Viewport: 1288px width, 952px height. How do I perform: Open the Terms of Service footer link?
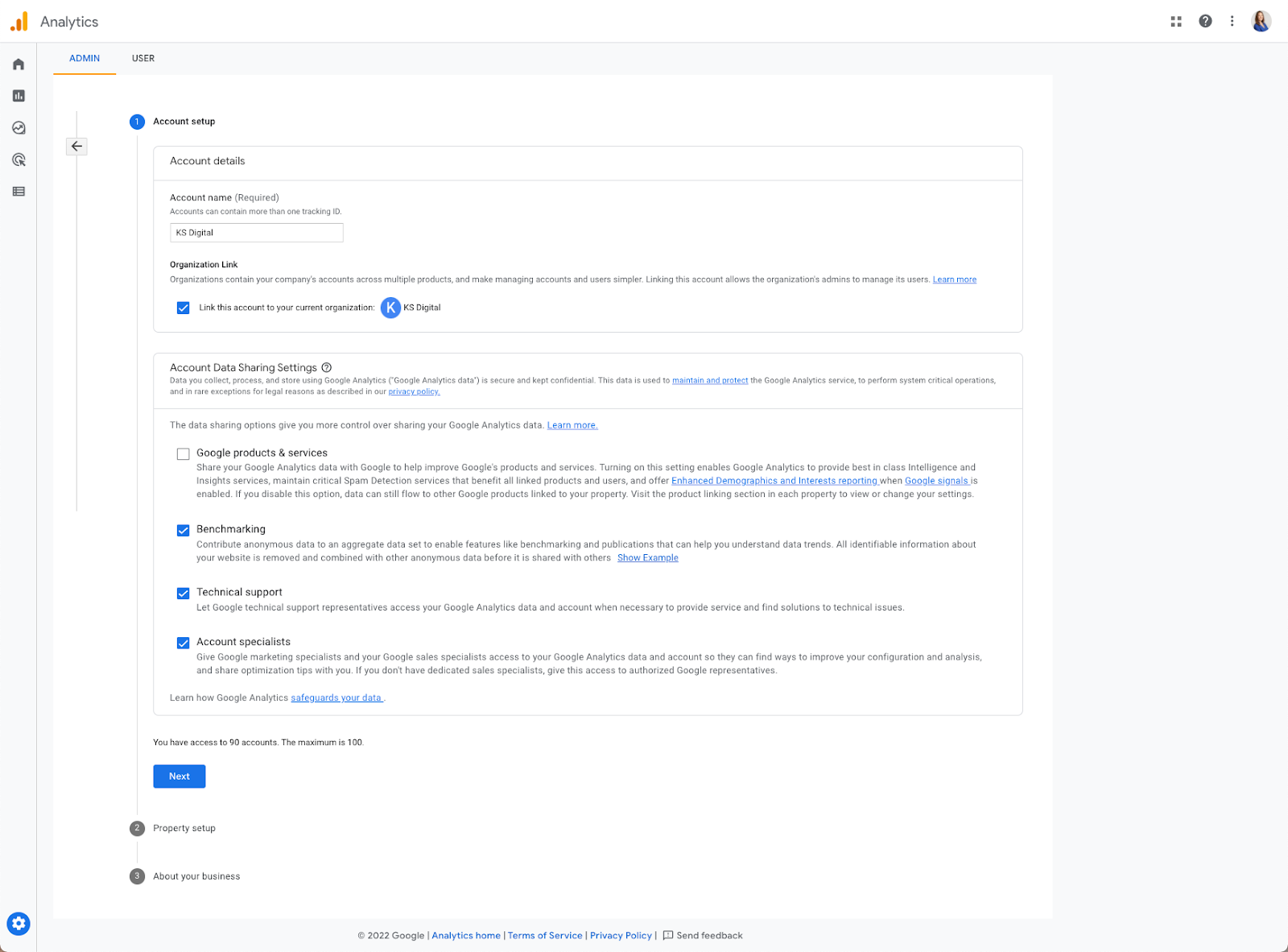click(545, 936)
